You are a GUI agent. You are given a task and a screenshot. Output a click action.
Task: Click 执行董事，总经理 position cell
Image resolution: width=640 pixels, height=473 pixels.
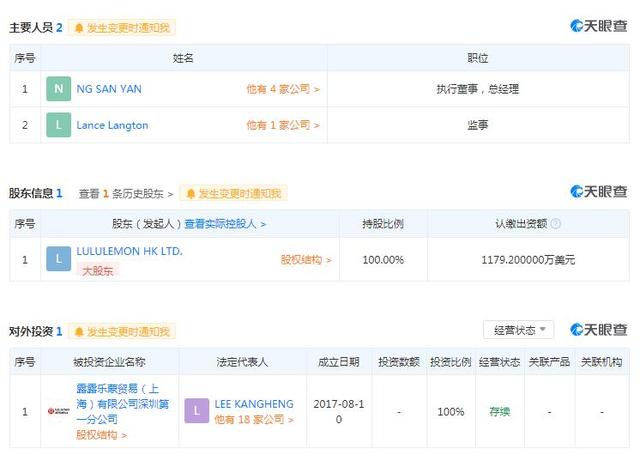478,89
